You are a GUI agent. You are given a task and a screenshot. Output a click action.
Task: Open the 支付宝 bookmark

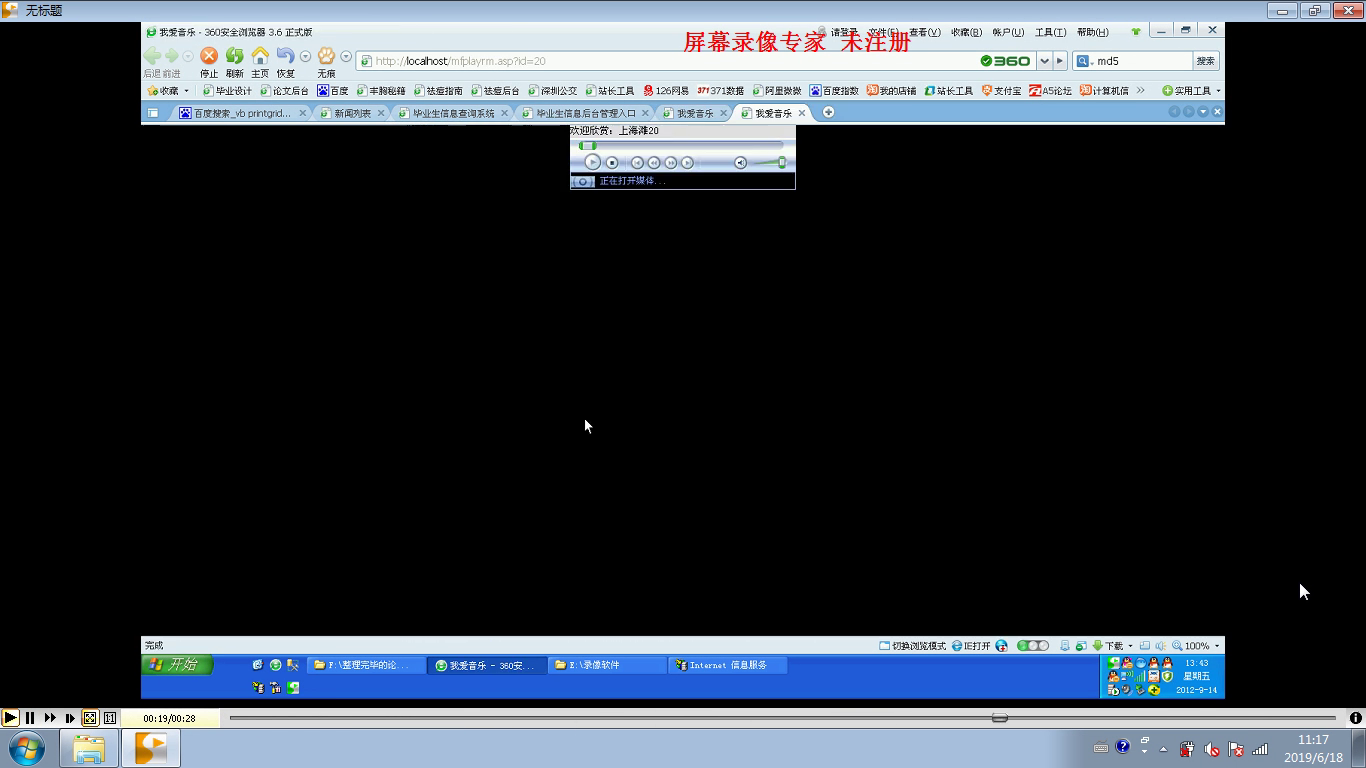[x=1001, y=91]
